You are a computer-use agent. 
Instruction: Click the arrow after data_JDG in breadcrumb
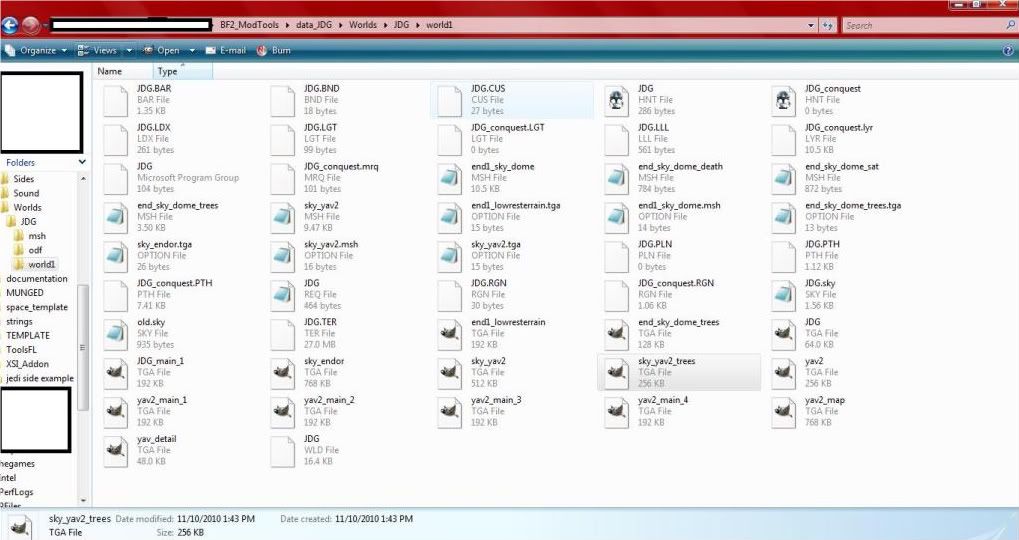pos(340,25)
